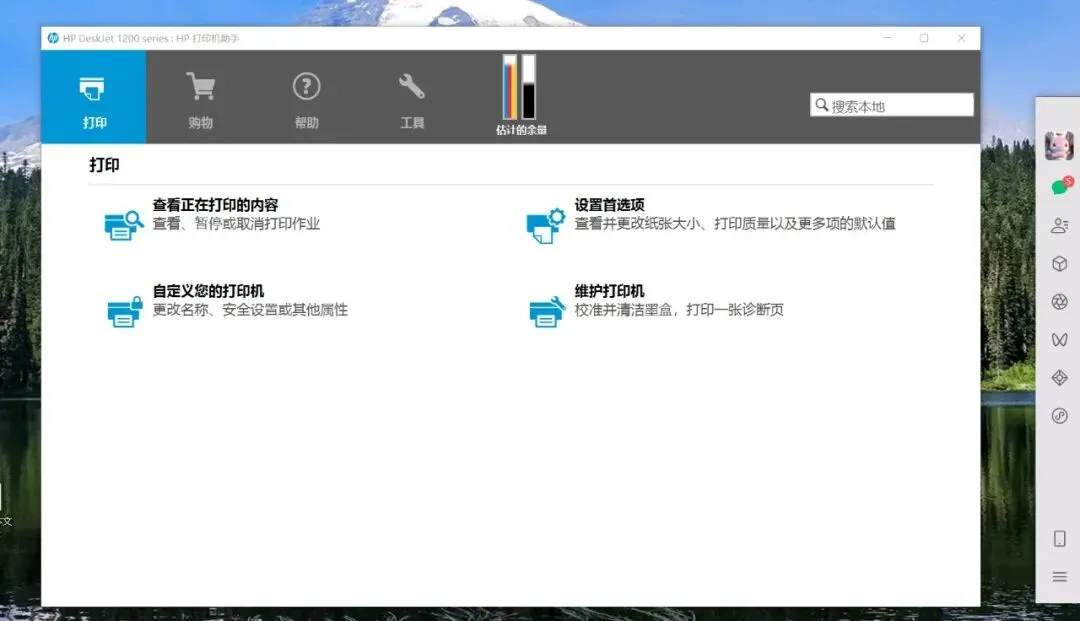1080x621 pixels.
Task: Open the hamburger menu in right sidebar
Action: click(x=1059, y=577)
